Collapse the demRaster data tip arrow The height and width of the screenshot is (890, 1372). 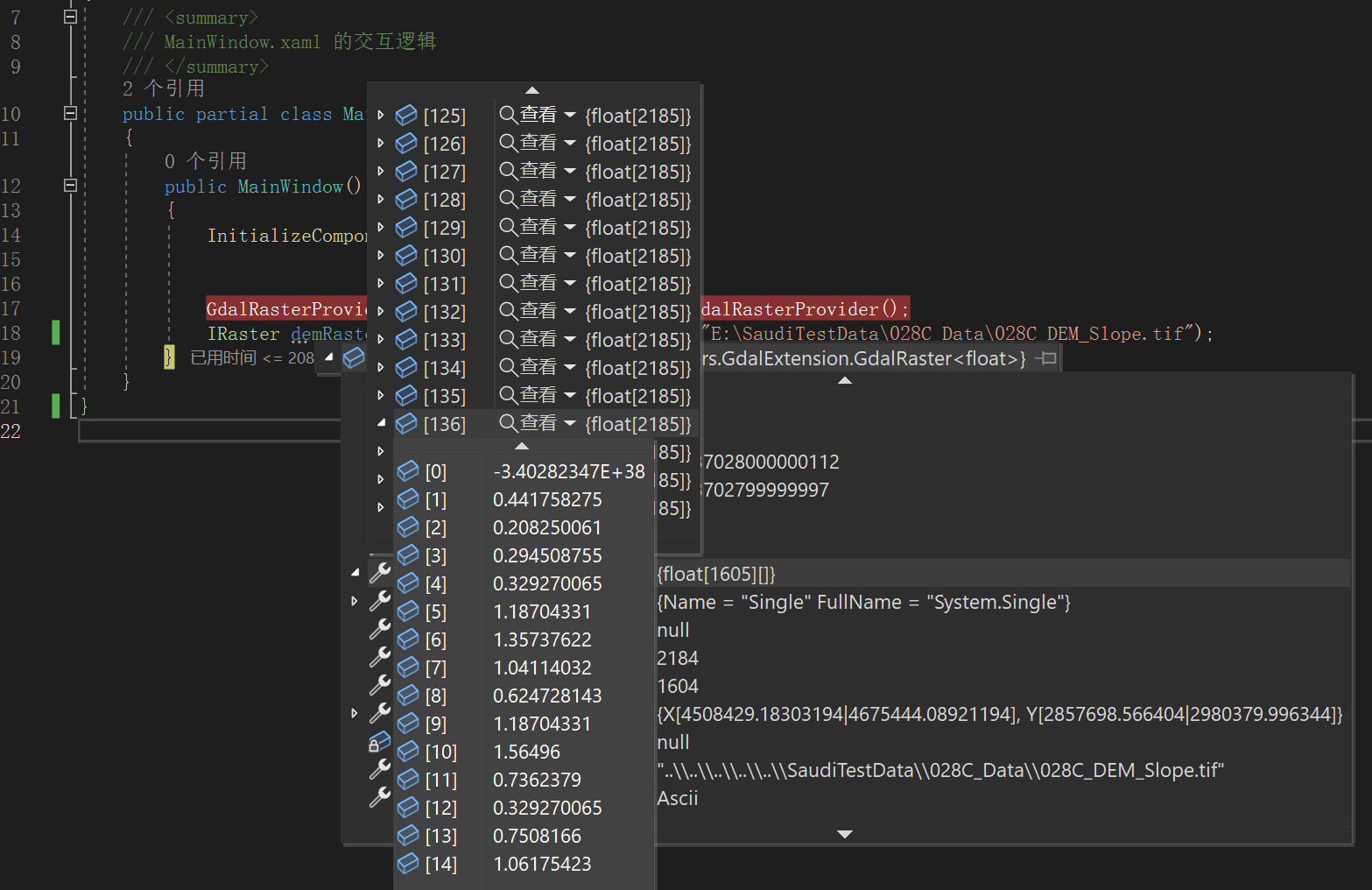(x=329, y=357)
